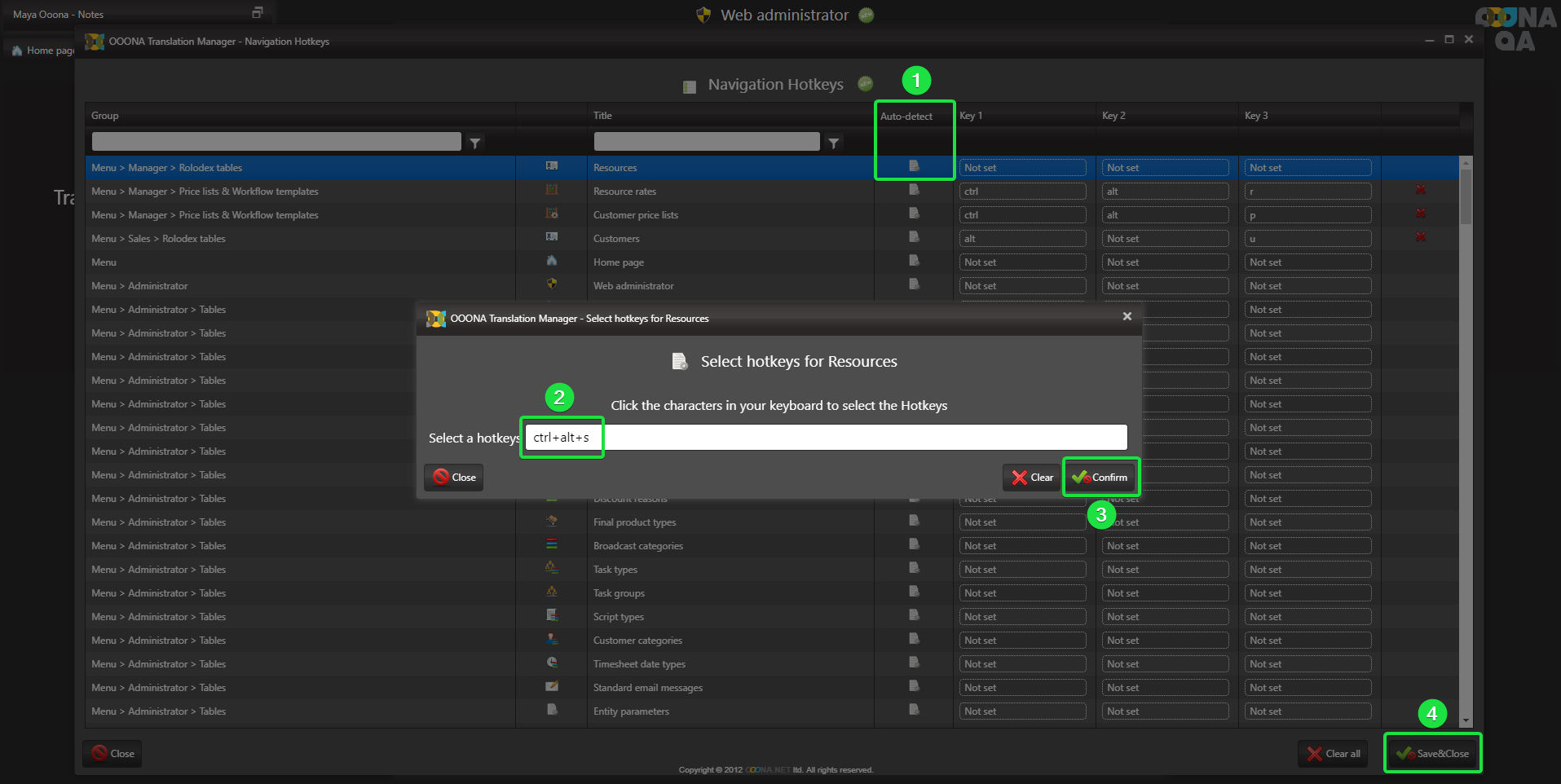Click Save&Close button
Screen dimensions: 1561x784
coord(1432,754)
